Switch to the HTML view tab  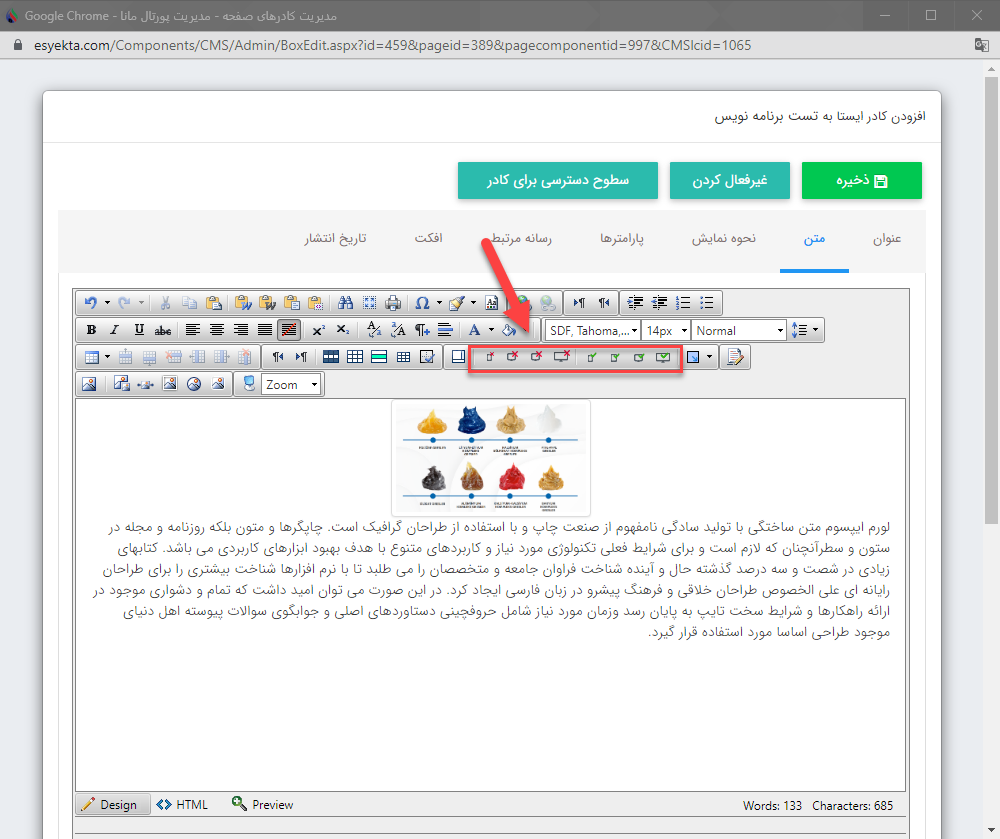(x=182, y=804)
